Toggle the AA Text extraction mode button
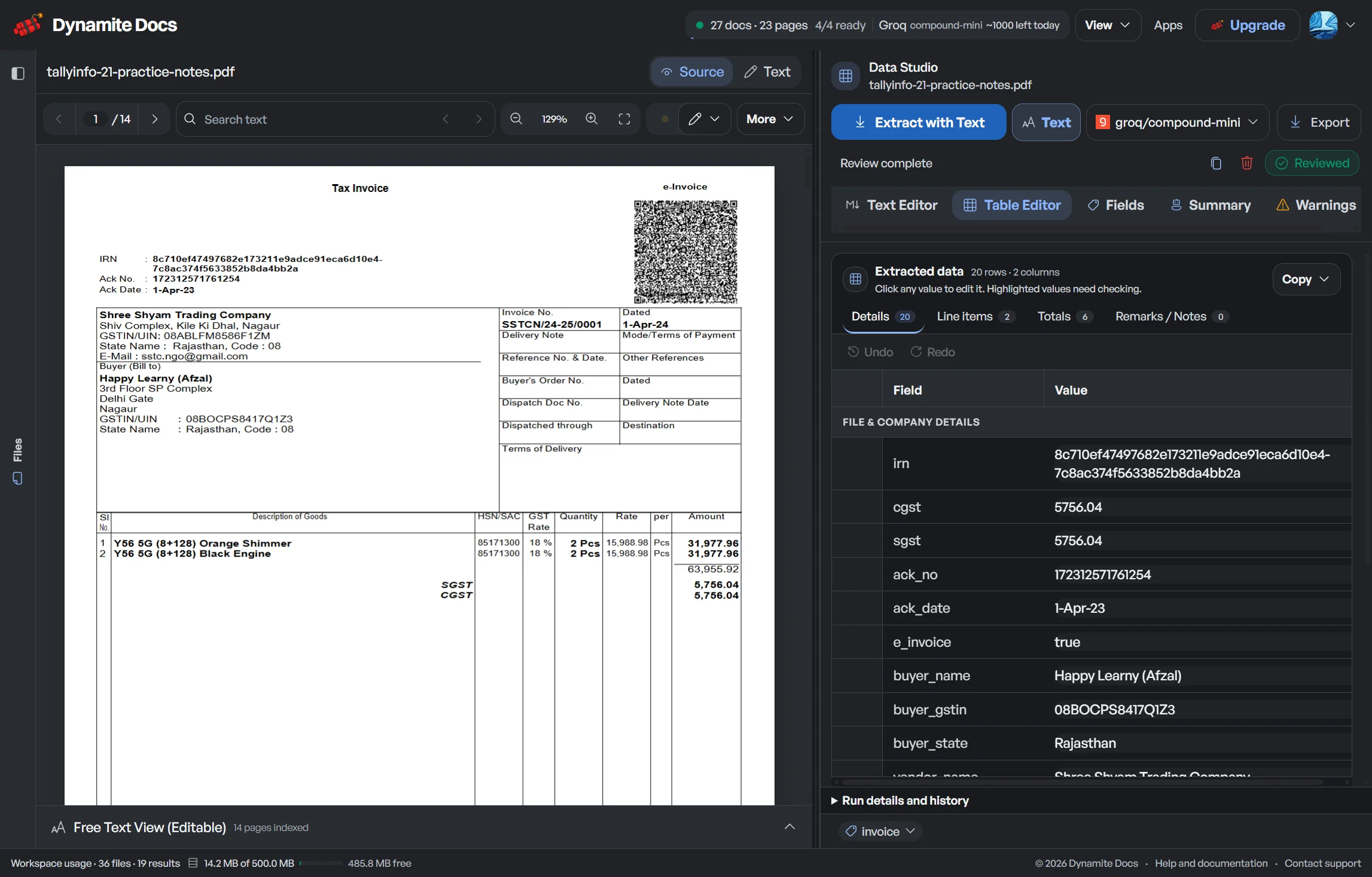The height and width of the screenshot is (877, 1372). pos(1046,123)
